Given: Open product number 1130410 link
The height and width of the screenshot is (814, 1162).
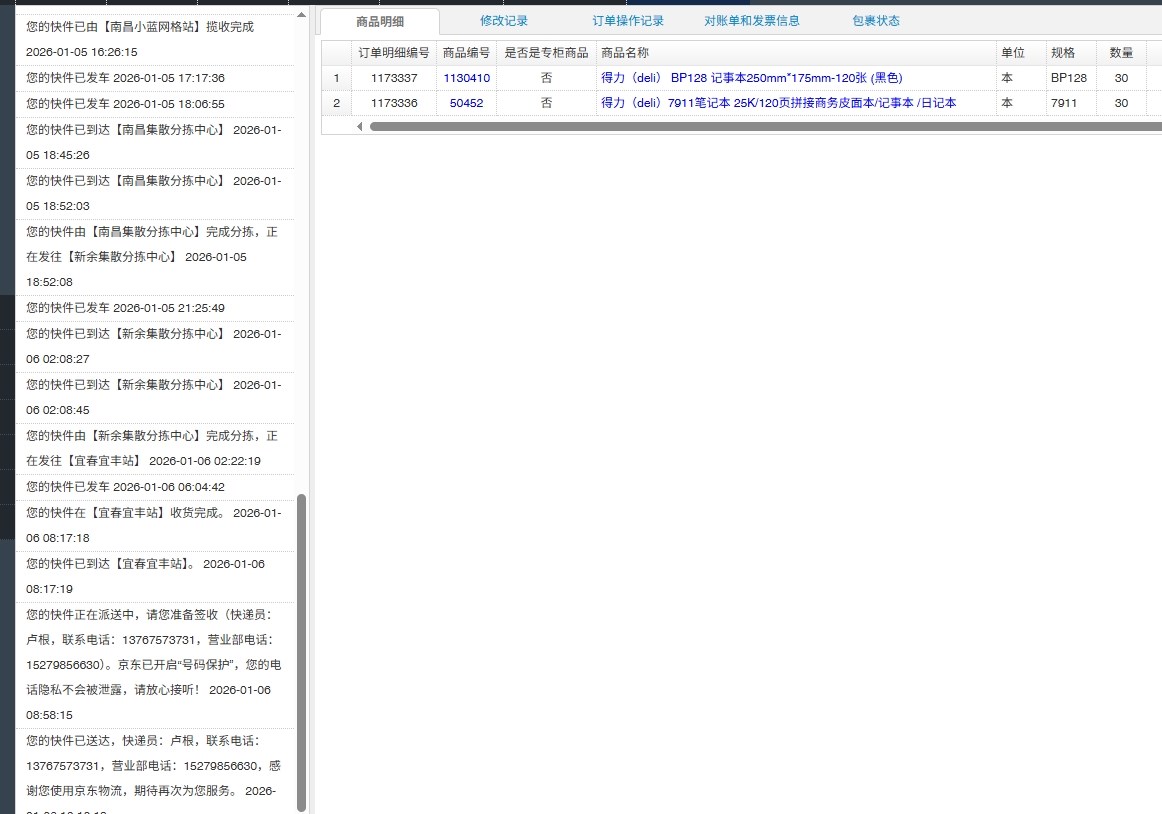Looking at the screenshot, I should tap(466, 78).
